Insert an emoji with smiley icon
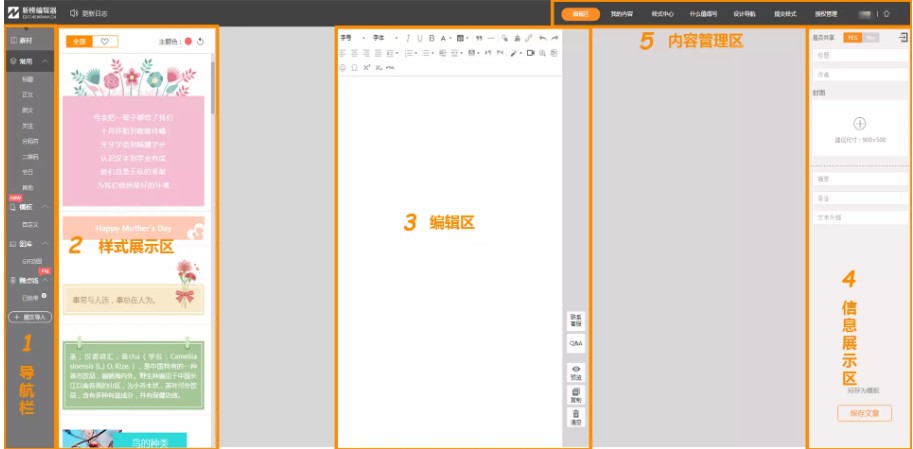The width and height of the screenshot is (913, 449). [x=343, y=68]
